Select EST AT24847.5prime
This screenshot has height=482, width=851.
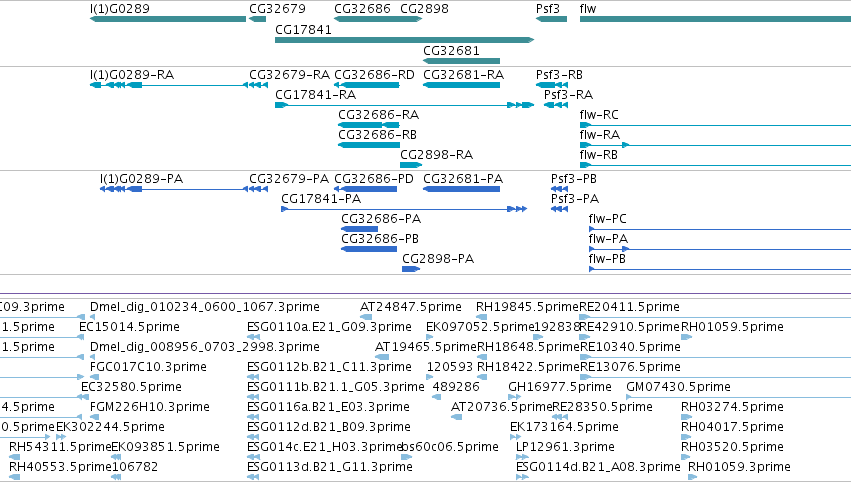(x=410, y=307)
